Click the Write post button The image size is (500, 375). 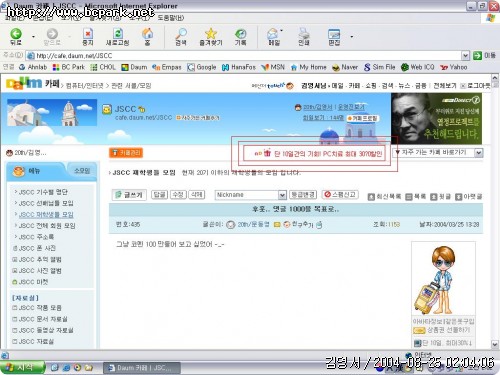point(129,195)
